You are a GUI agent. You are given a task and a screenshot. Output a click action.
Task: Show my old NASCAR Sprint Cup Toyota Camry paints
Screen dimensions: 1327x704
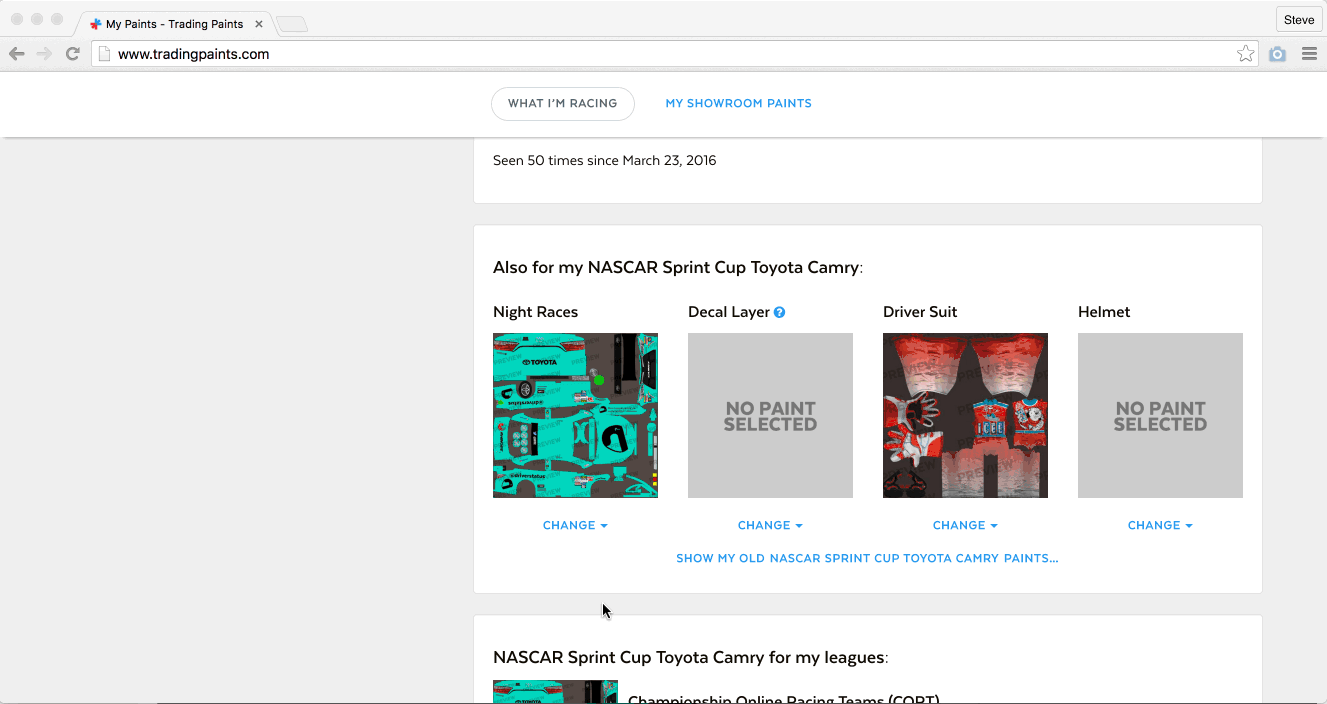(x=867, y=558)
